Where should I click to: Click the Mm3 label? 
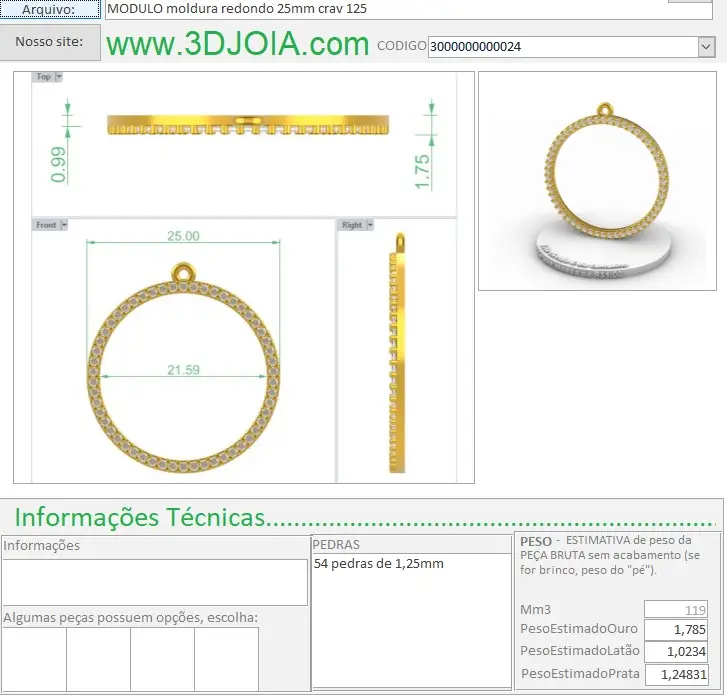click(536, 609)
